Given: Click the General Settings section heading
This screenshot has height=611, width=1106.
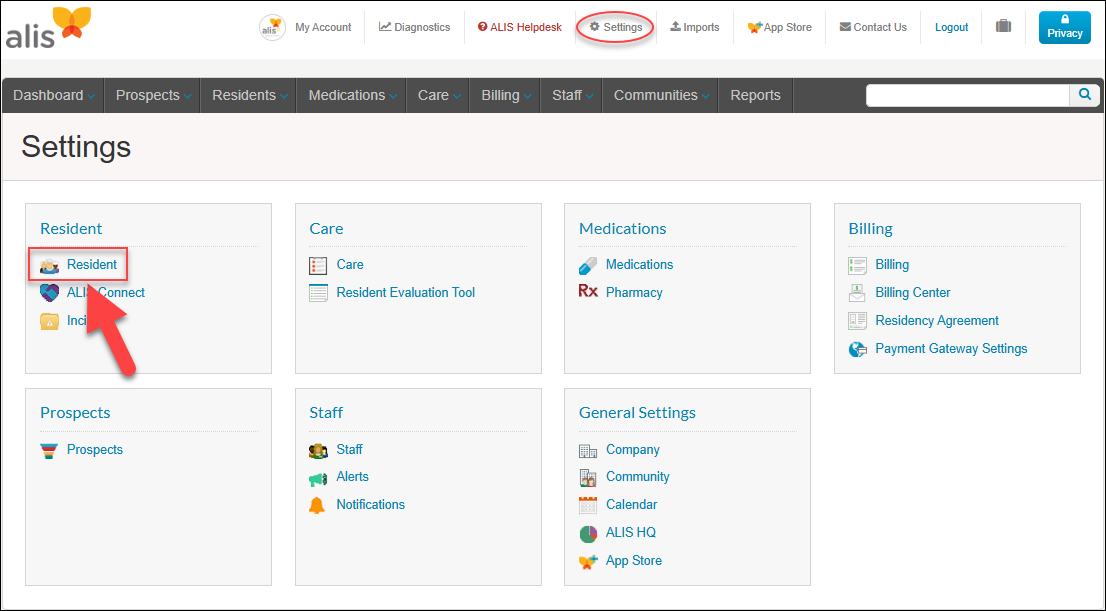Looking at the screenshot, I should (x=637, y=413).
